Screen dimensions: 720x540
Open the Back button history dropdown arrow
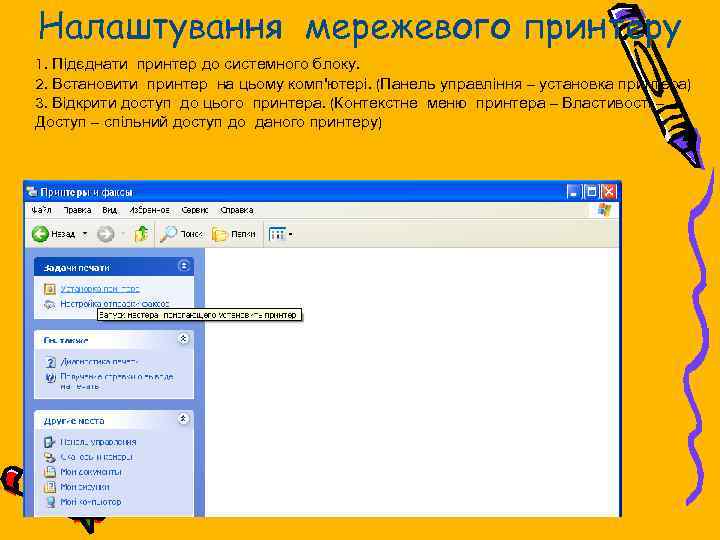pos(85,234)
